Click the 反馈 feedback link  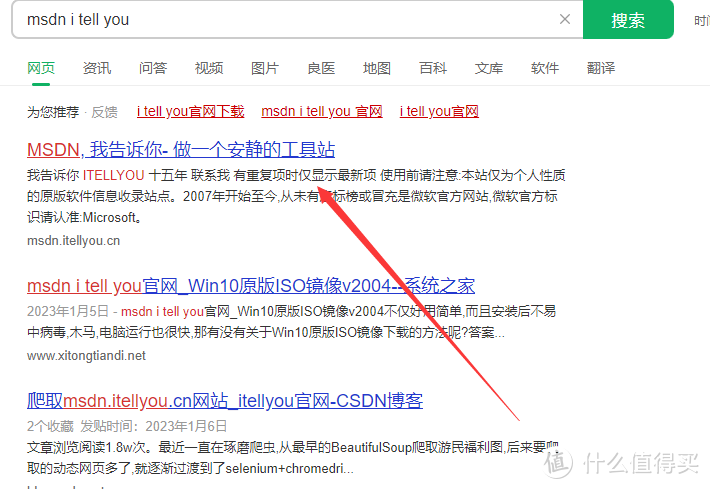tap(105, 112)
